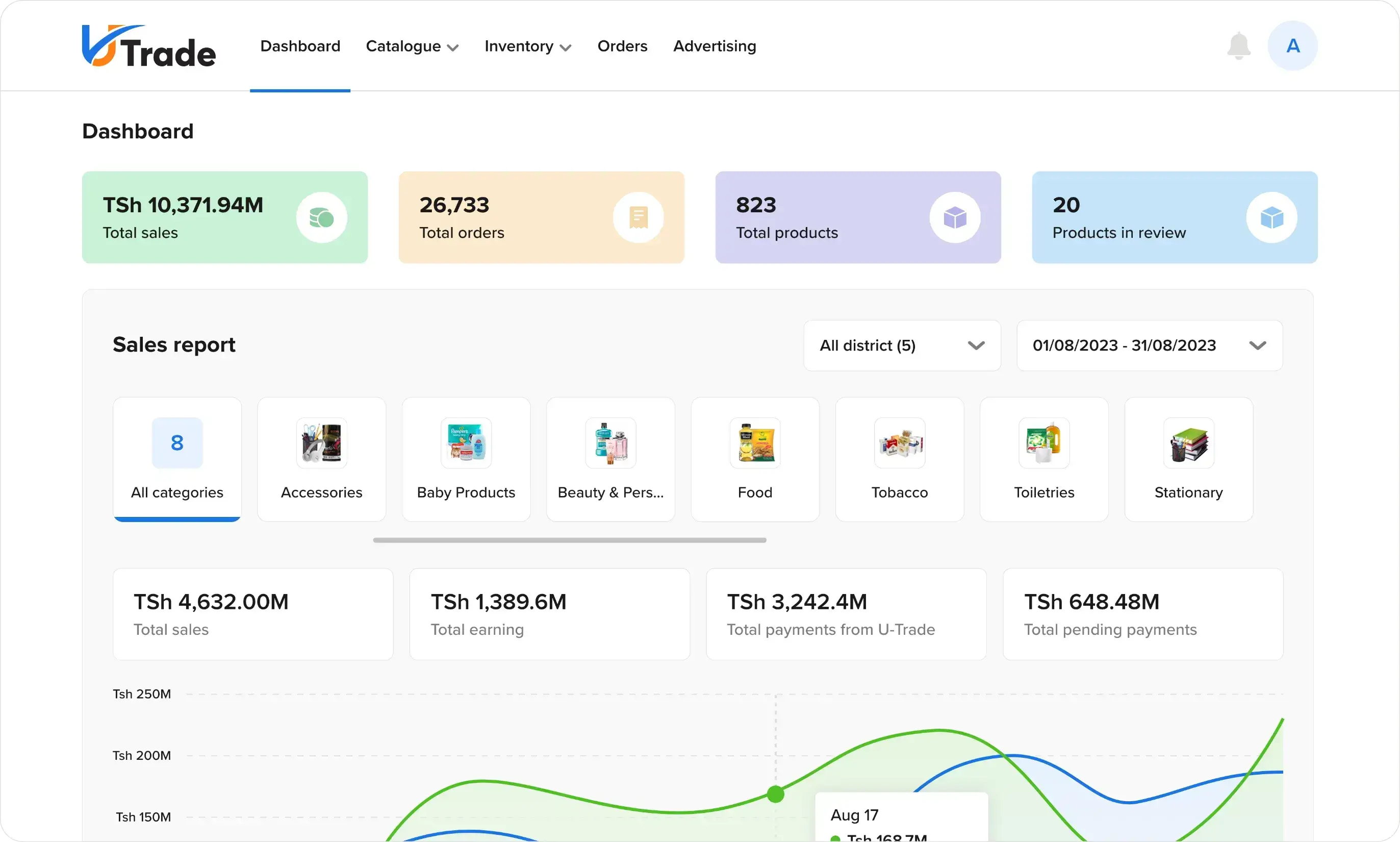Viewport: 1400px width, 842px height.
Task: Switch to the Orders tab
Action: (x=622, y=46)
